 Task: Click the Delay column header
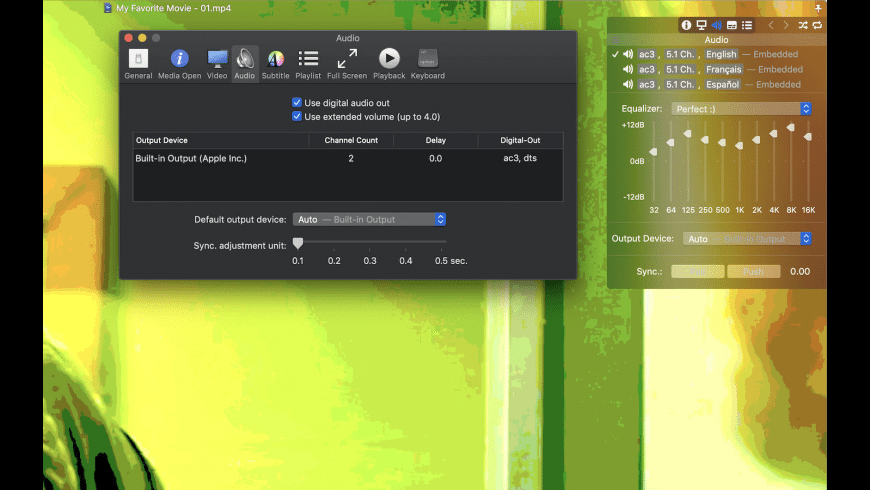tap(436, 140)
